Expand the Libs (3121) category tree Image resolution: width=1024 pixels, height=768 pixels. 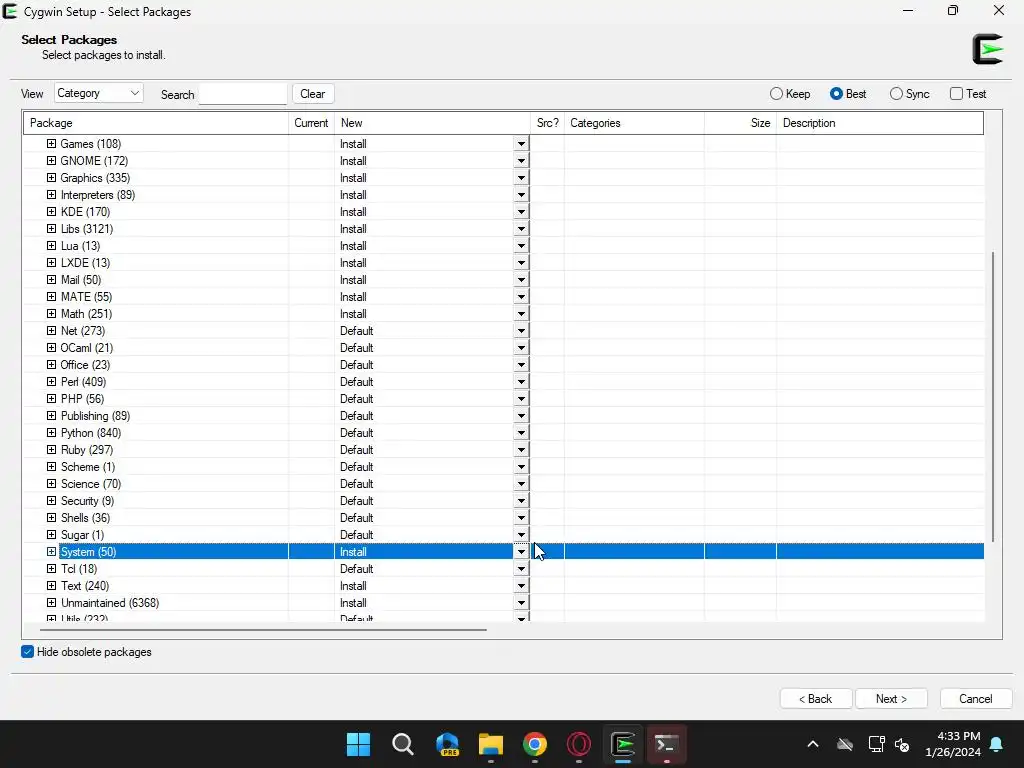[x=52, y=229]
